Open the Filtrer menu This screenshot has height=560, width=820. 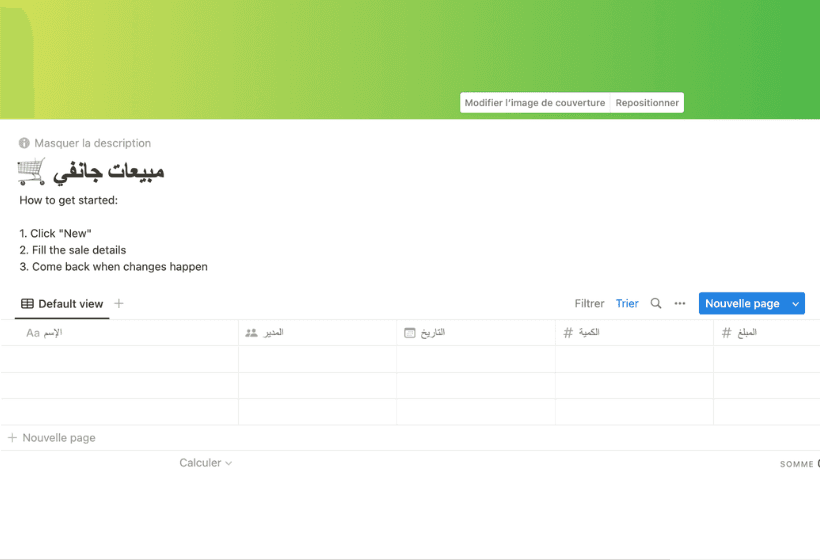(589, 303)
